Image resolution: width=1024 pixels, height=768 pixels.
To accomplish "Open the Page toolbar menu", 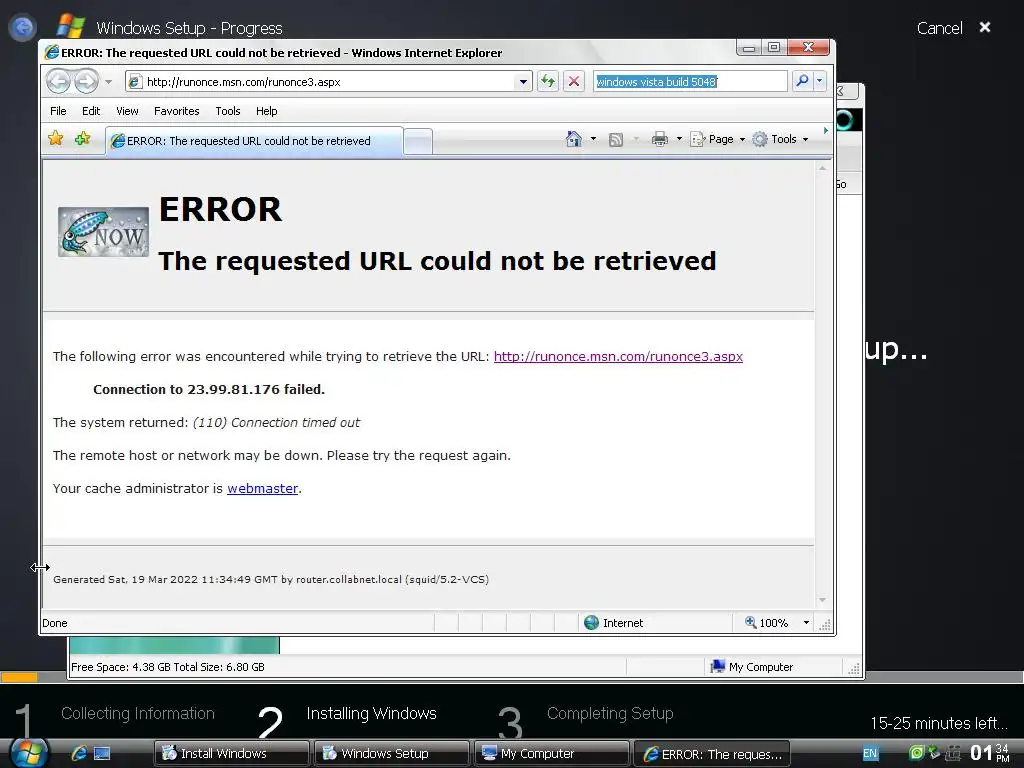I will point(717,139).
